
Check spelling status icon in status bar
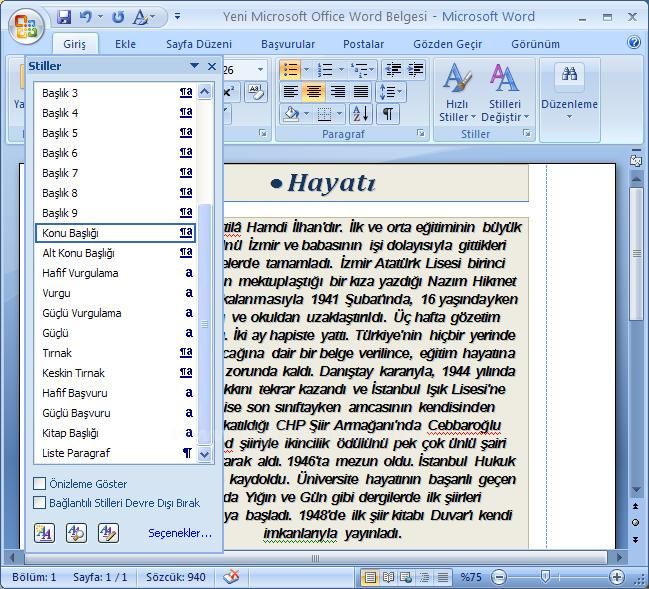pyautogui.click(x=231, y=577)
